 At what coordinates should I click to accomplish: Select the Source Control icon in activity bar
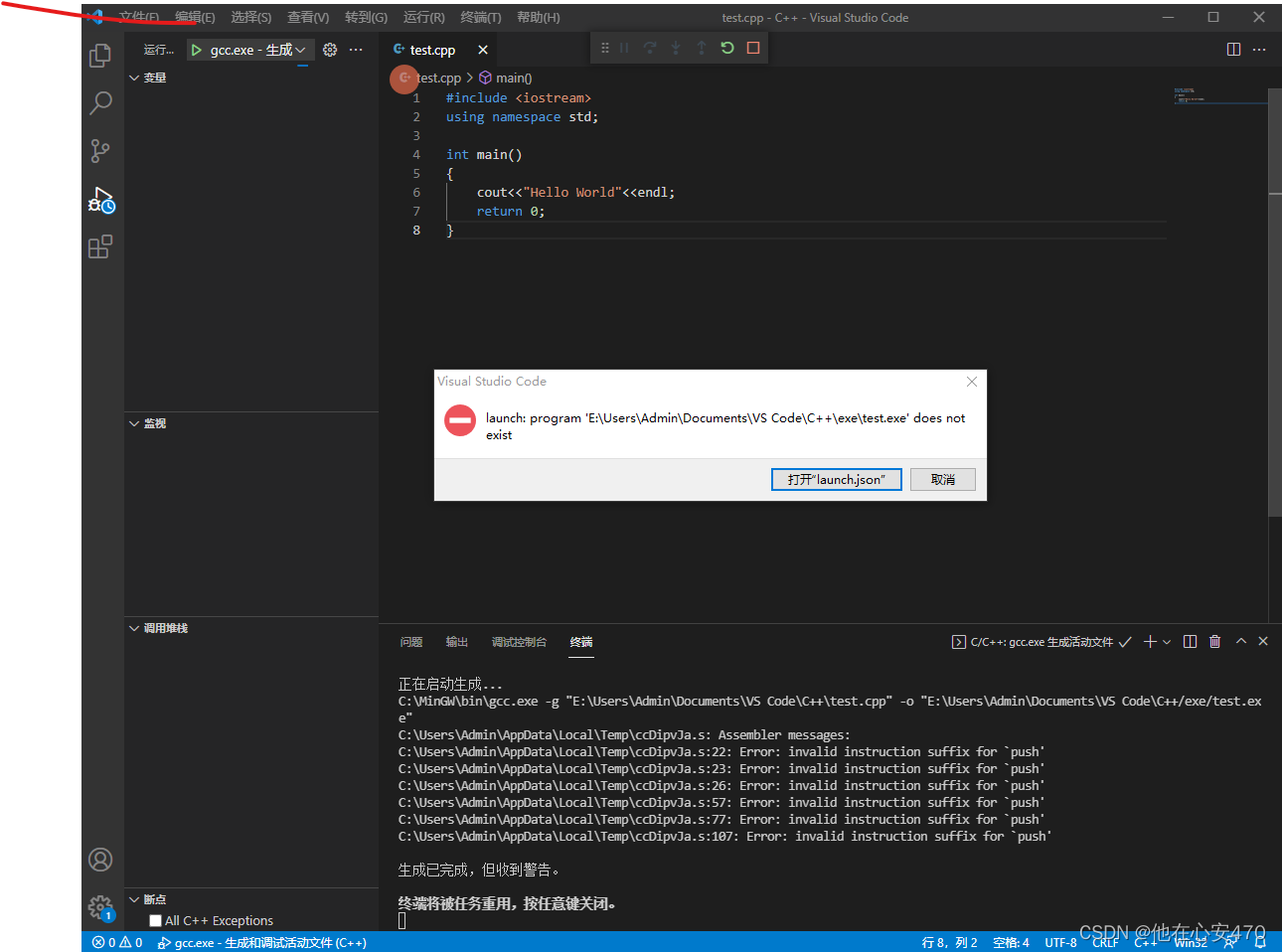pos(100,150)
